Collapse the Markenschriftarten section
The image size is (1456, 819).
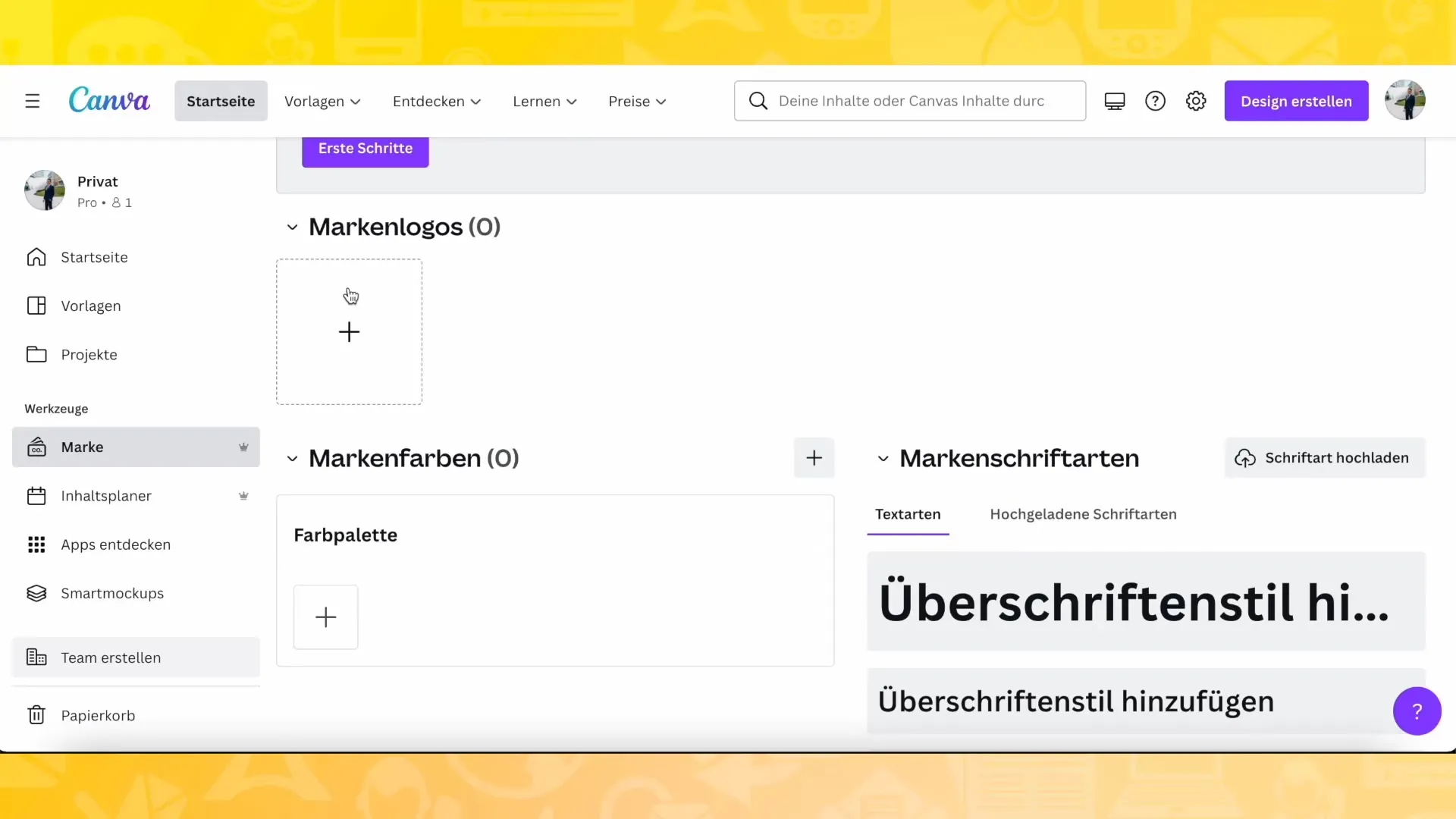click(883, 458)
